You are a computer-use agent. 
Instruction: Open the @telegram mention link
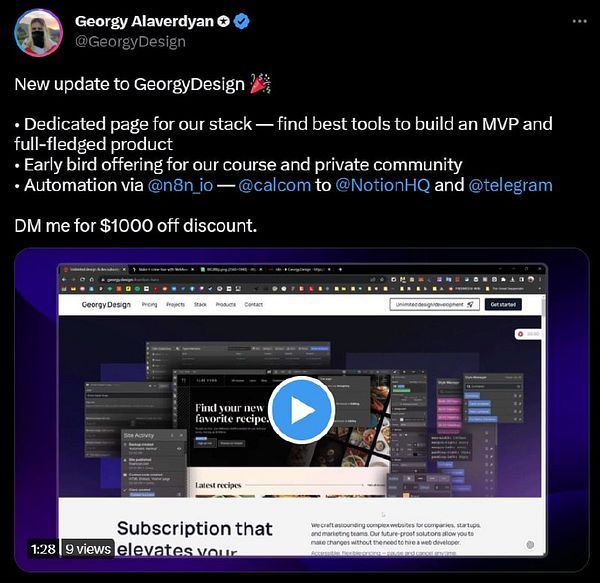click(510, 185)
